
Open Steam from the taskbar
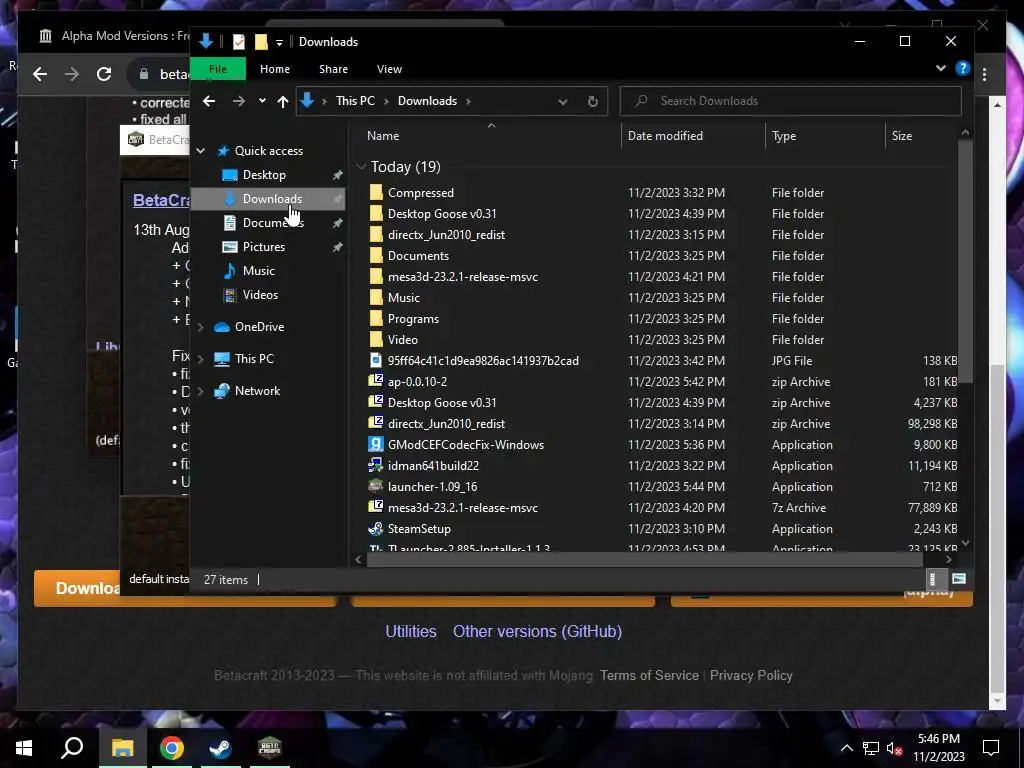coord(220,748)
